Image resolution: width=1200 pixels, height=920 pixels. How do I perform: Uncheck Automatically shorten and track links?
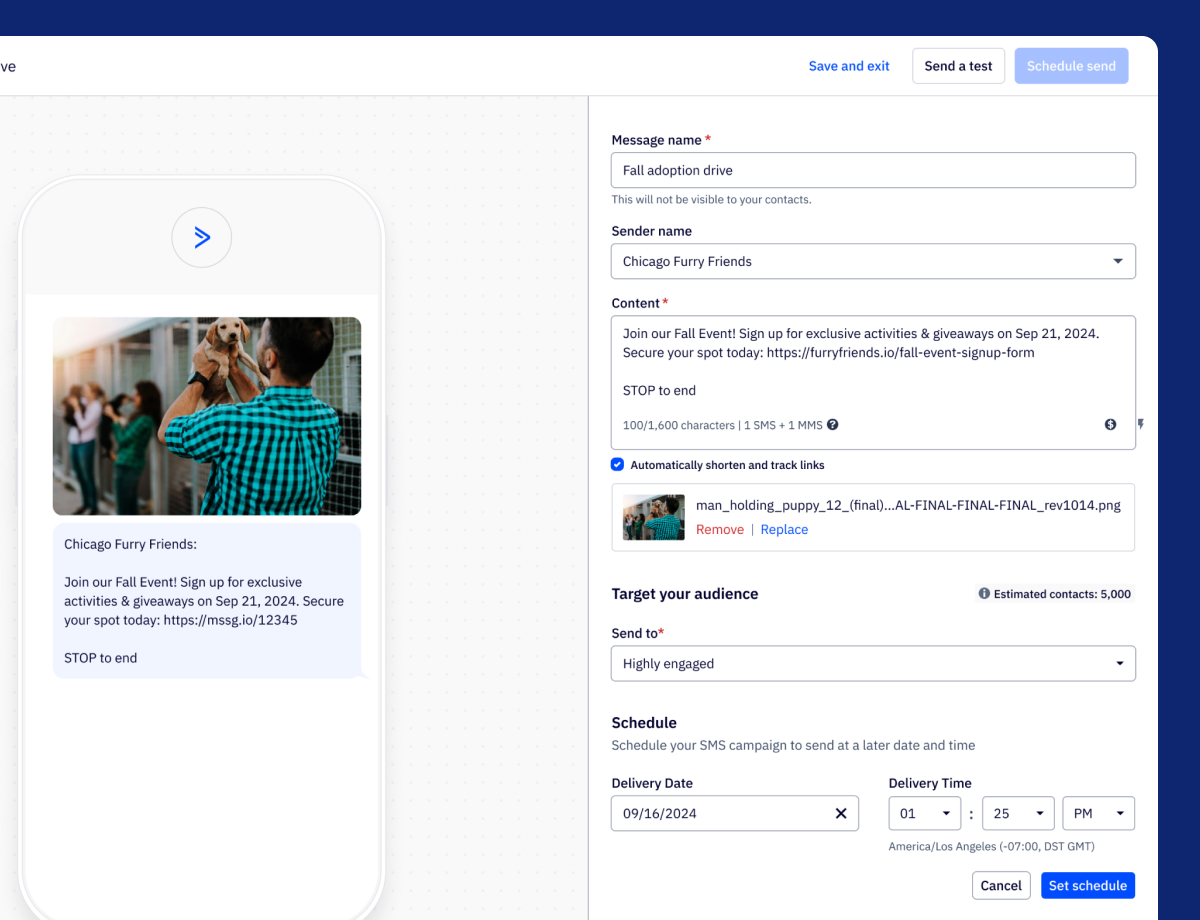(x=618, y=465)
